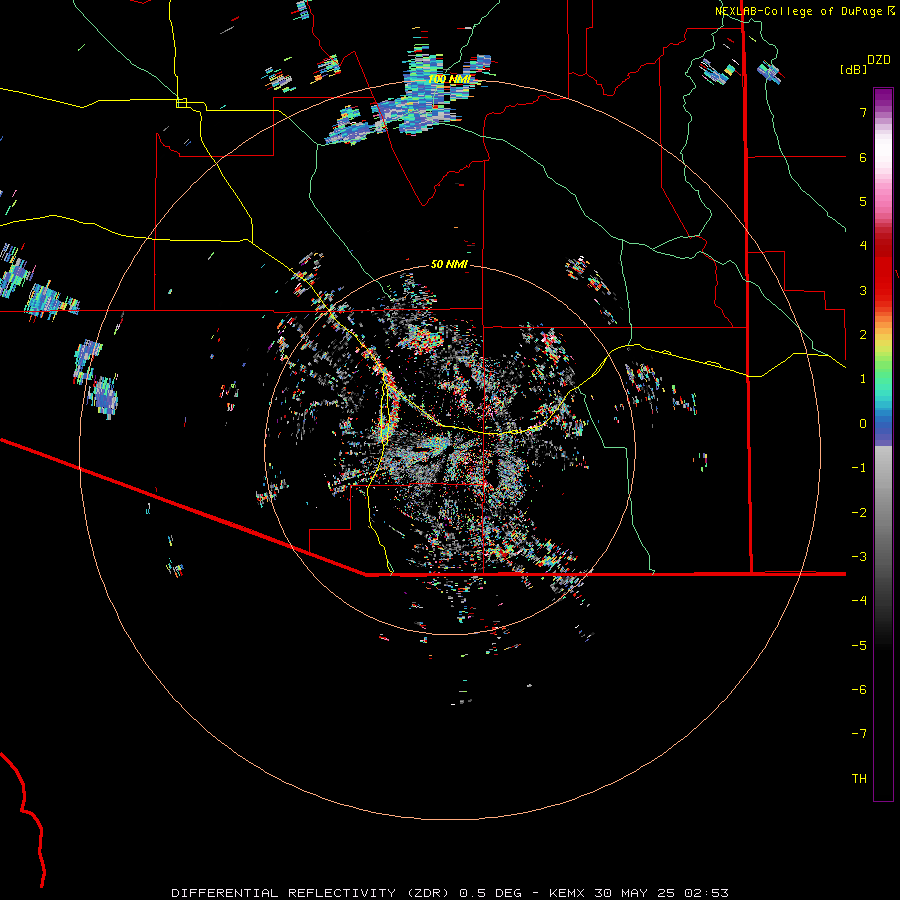Screen dimensions: 900x900
Task: Click the DZD product label
Action: pyautogui.click(x=878, y=60)
